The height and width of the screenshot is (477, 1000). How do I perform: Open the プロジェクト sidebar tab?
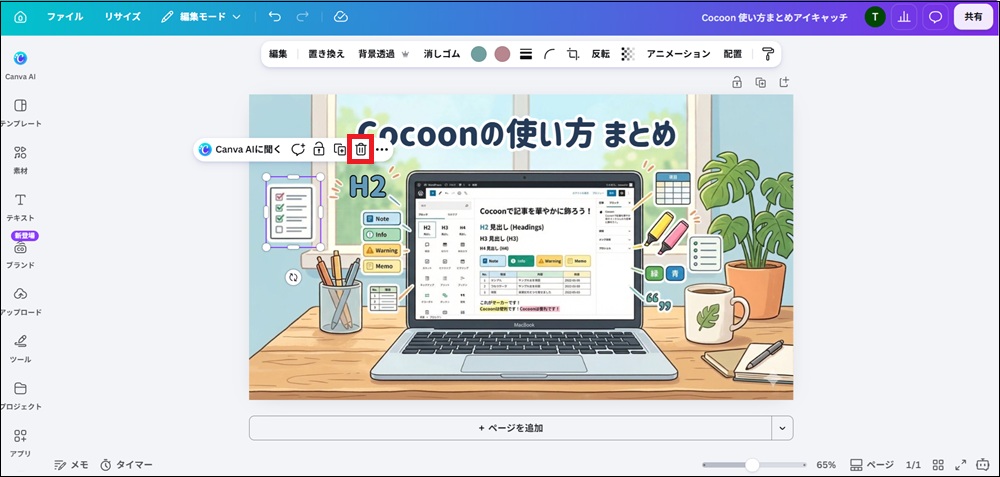(20, 396)
